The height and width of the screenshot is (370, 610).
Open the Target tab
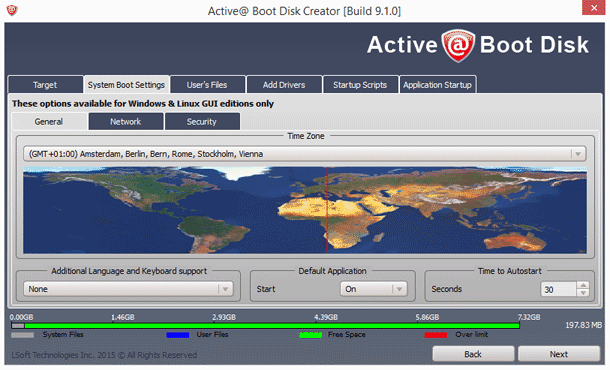pyautogui.click(x=45, y=84)
